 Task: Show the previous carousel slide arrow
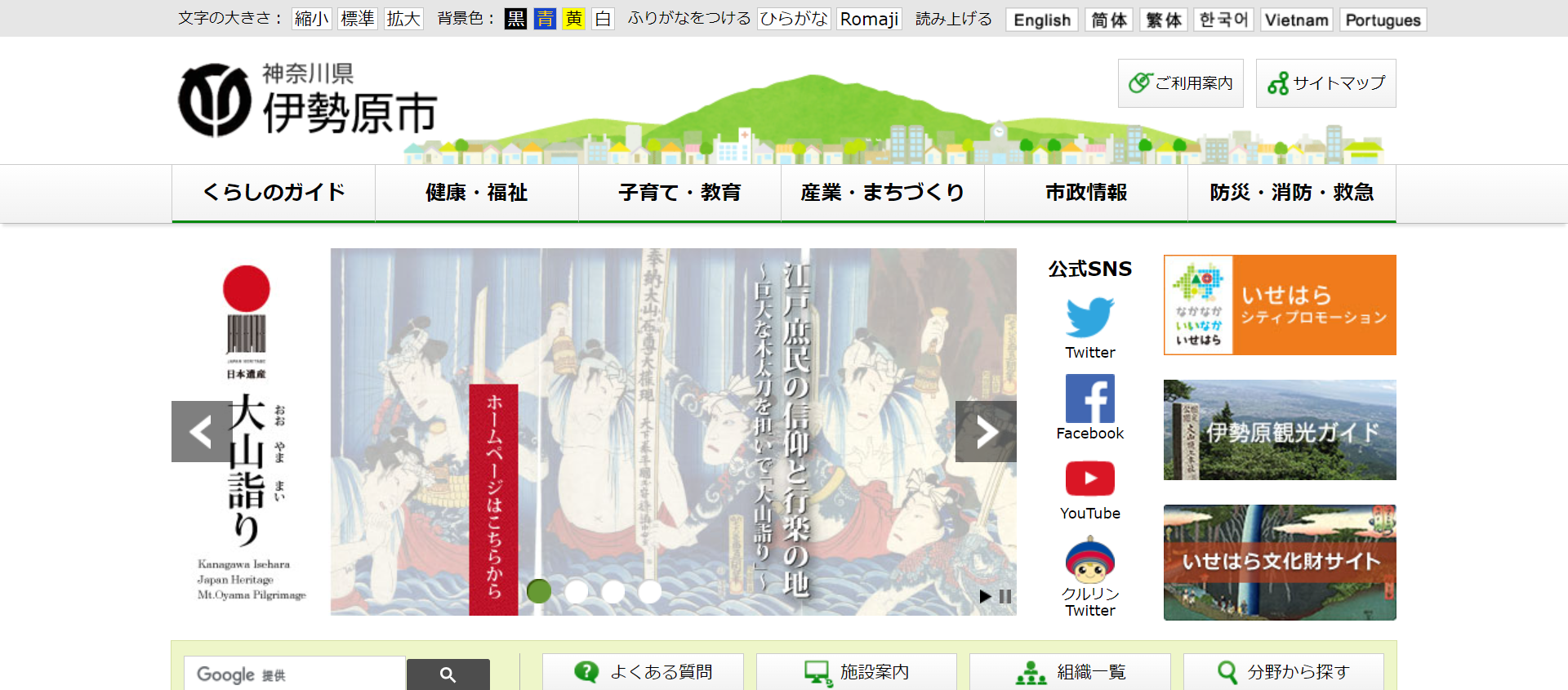(x=202, y=431)
